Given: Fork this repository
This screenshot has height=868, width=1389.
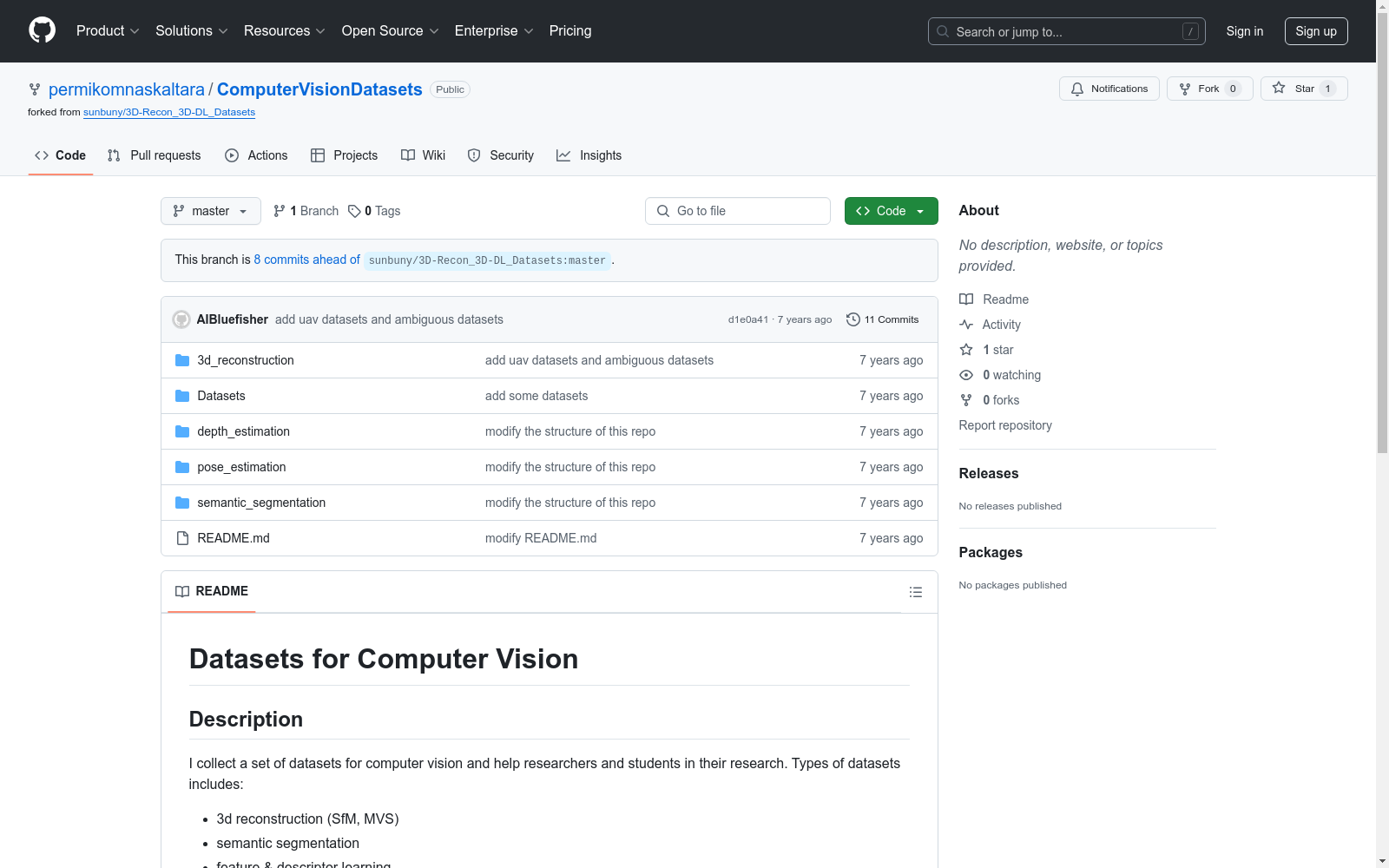Looking at the screenshot, I should click(x=1209, y=89).
